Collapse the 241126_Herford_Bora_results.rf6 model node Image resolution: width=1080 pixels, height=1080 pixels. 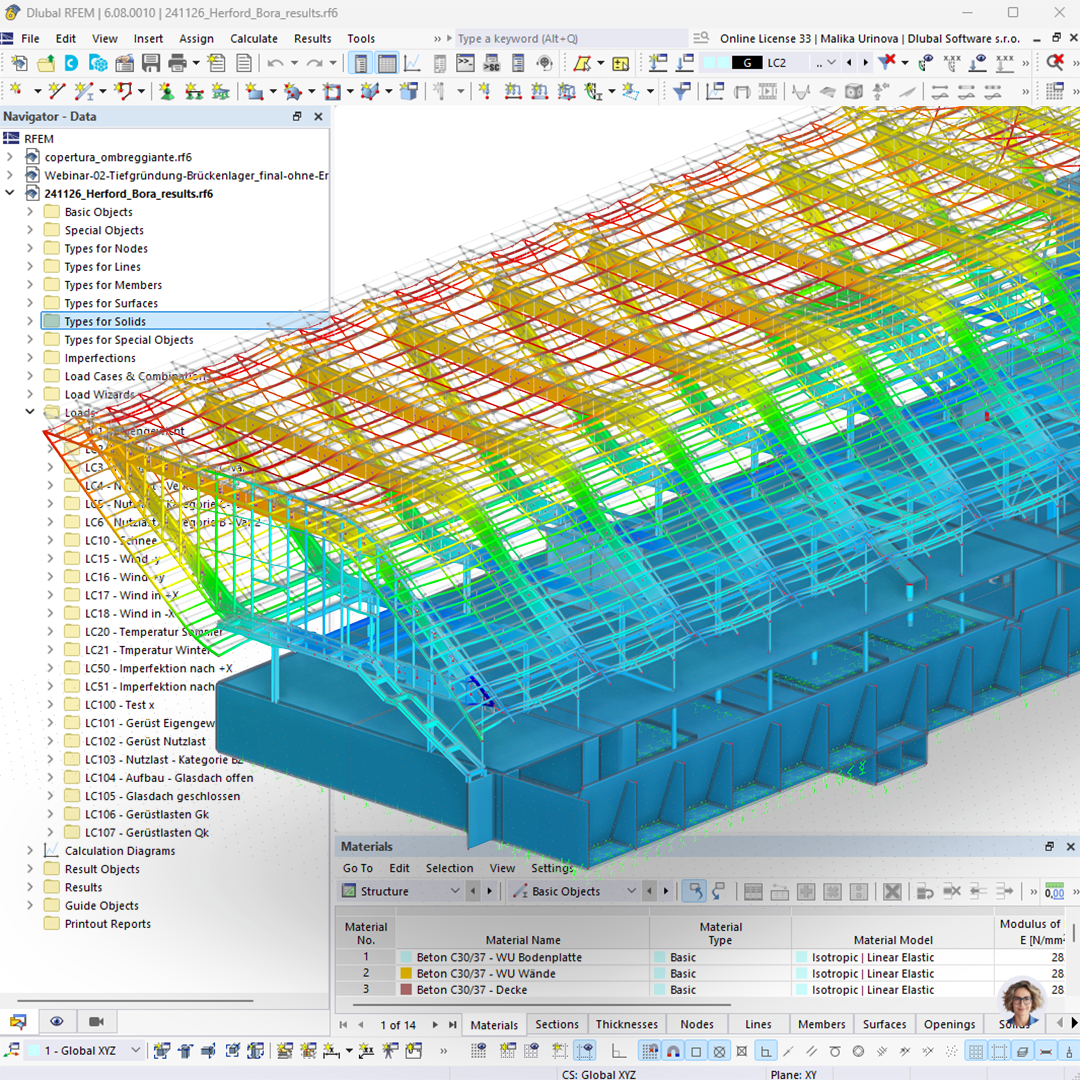(x=10, y=193)
